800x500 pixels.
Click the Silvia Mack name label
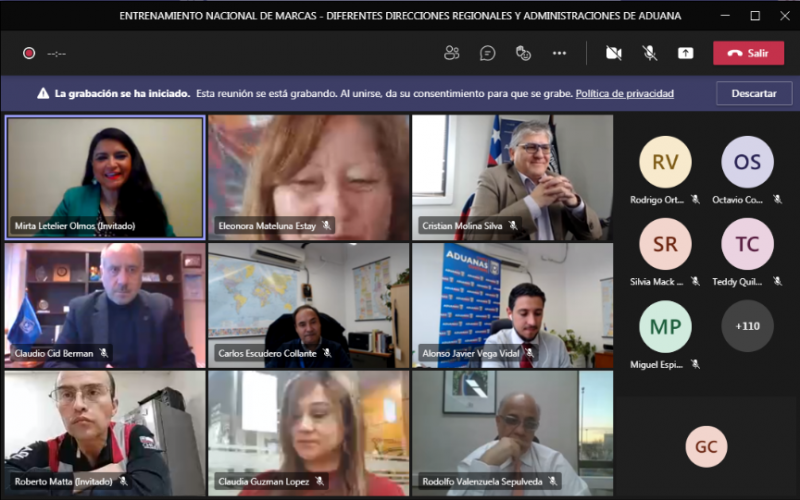coord(656,281)
